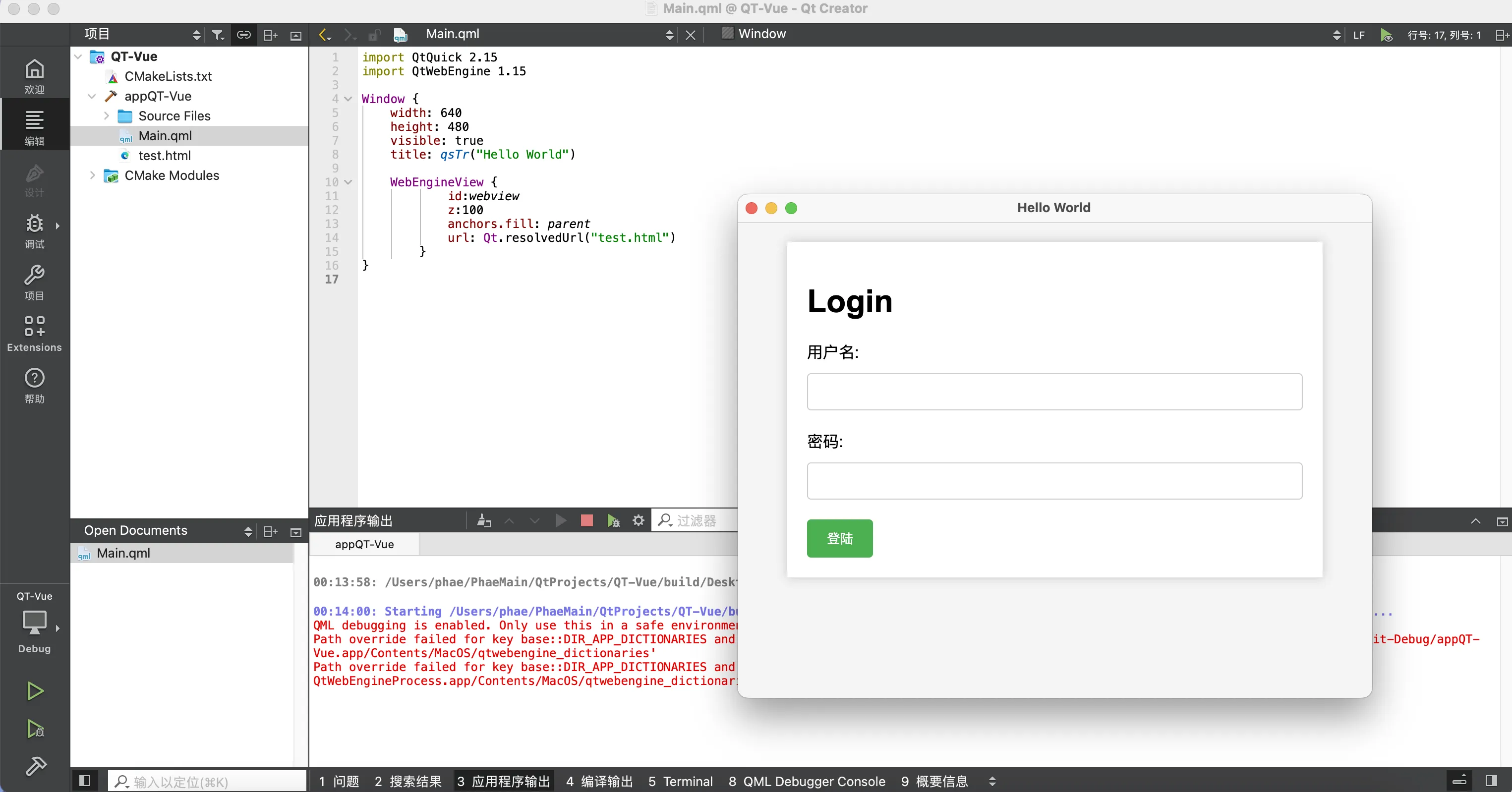Click the 用户名 username input field
1512x792 pixels.
[1054, 392]
